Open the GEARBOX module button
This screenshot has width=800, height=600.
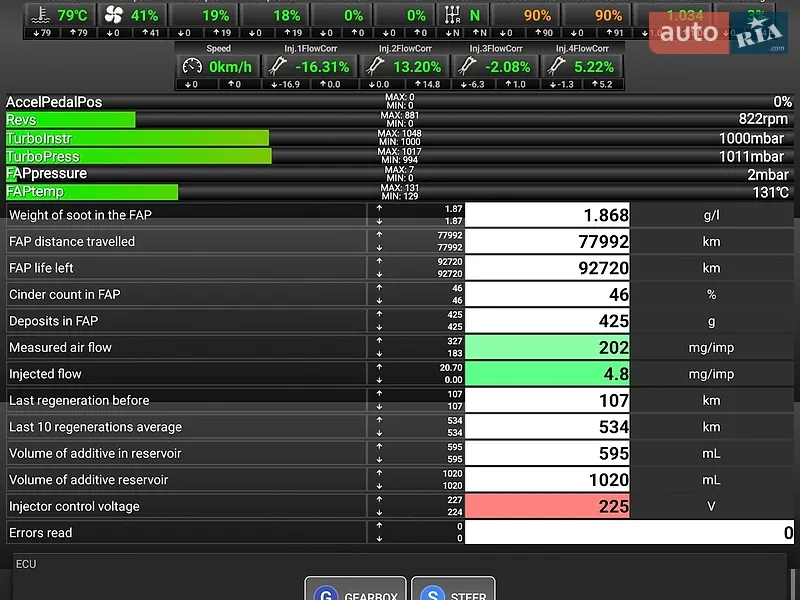[355, 589]
